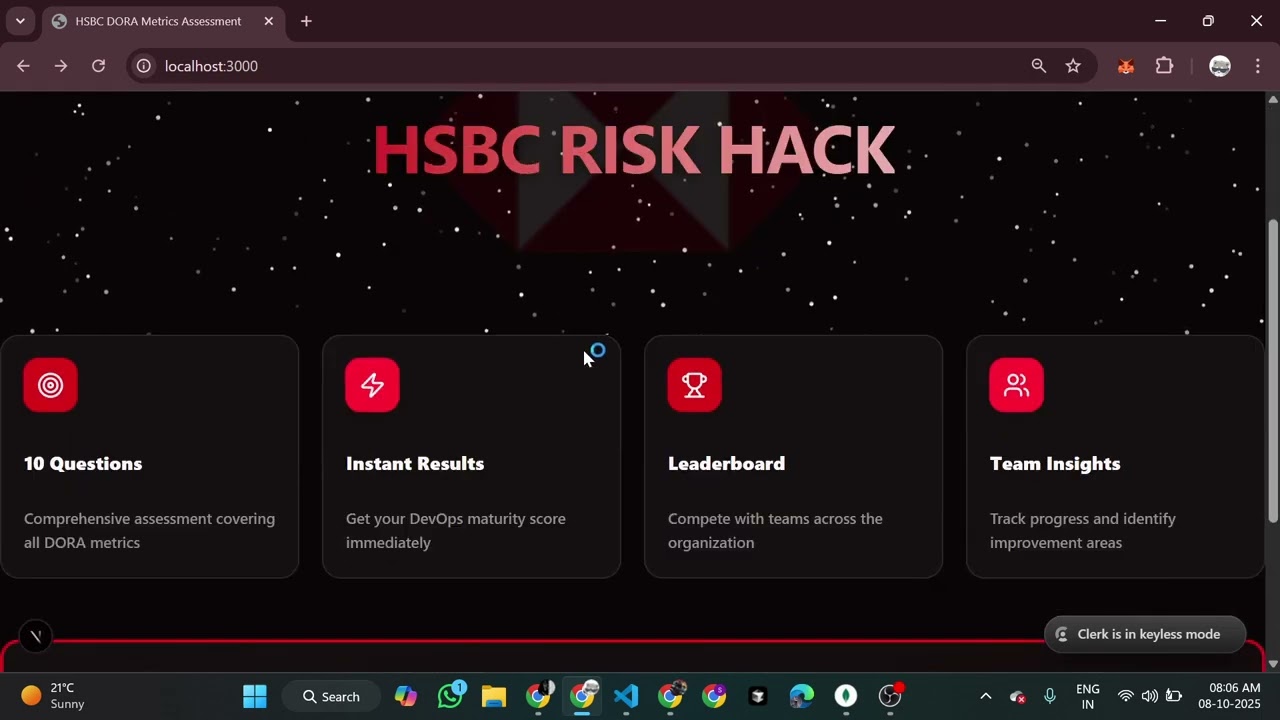Open a new browser tab
This screenshot has width=1280, height=720.
pyautogui.click(x=306, y=21)
